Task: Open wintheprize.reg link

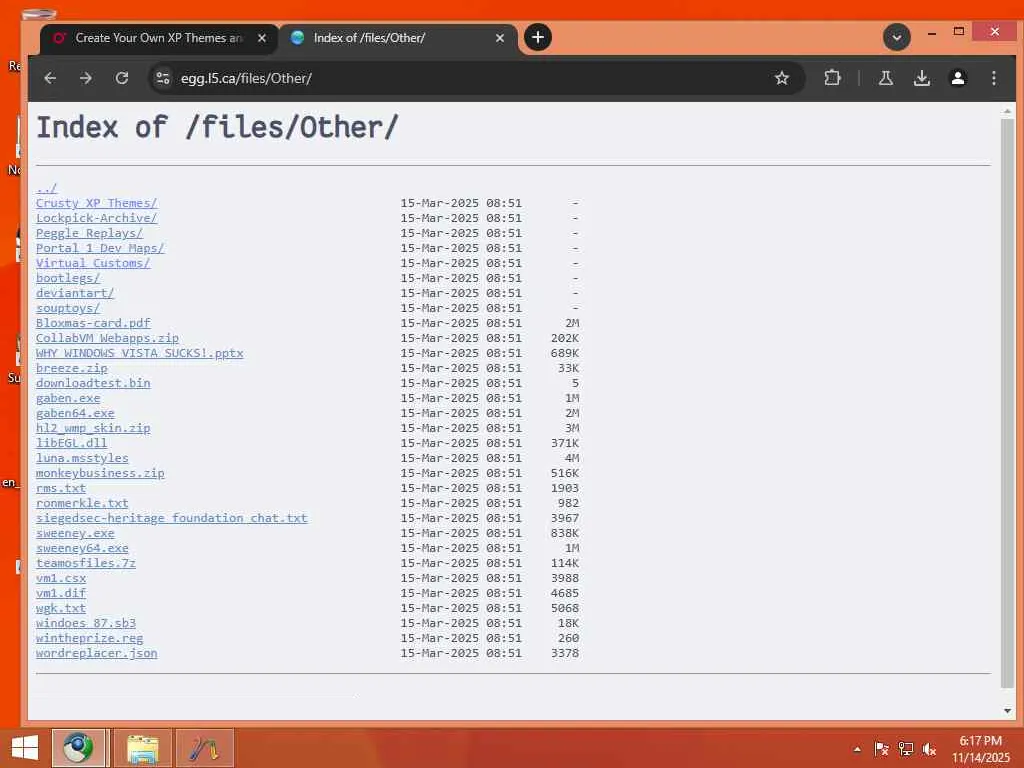Action: click(89, 639)
